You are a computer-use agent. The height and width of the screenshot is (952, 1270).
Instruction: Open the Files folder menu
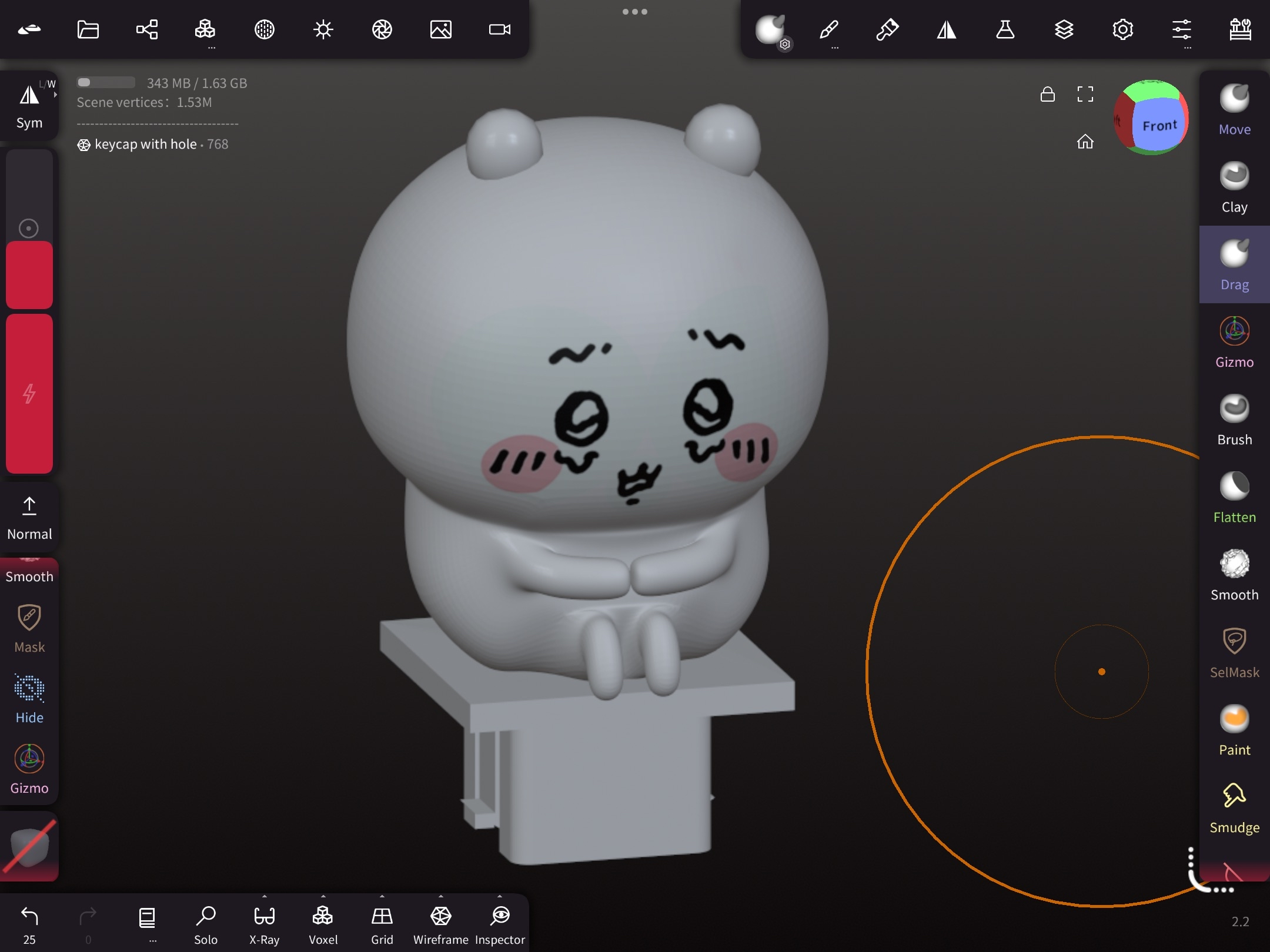click(88, 29)
